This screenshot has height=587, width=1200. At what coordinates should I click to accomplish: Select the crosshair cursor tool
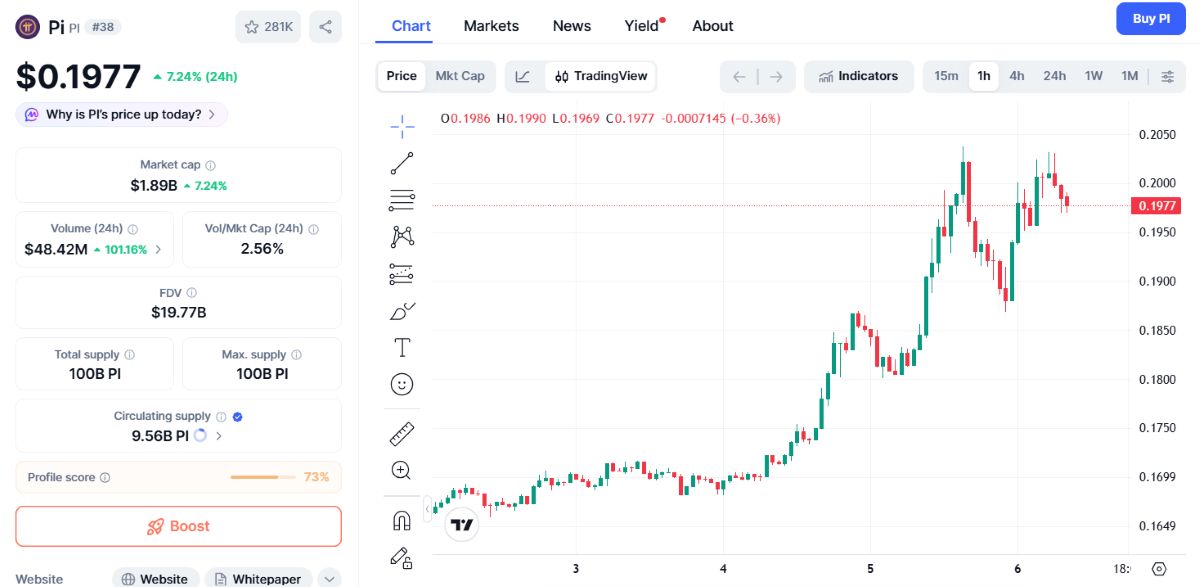(402, 125)
